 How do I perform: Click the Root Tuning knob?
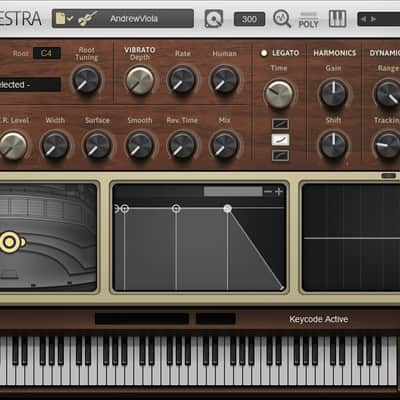(x=86, y=80)
